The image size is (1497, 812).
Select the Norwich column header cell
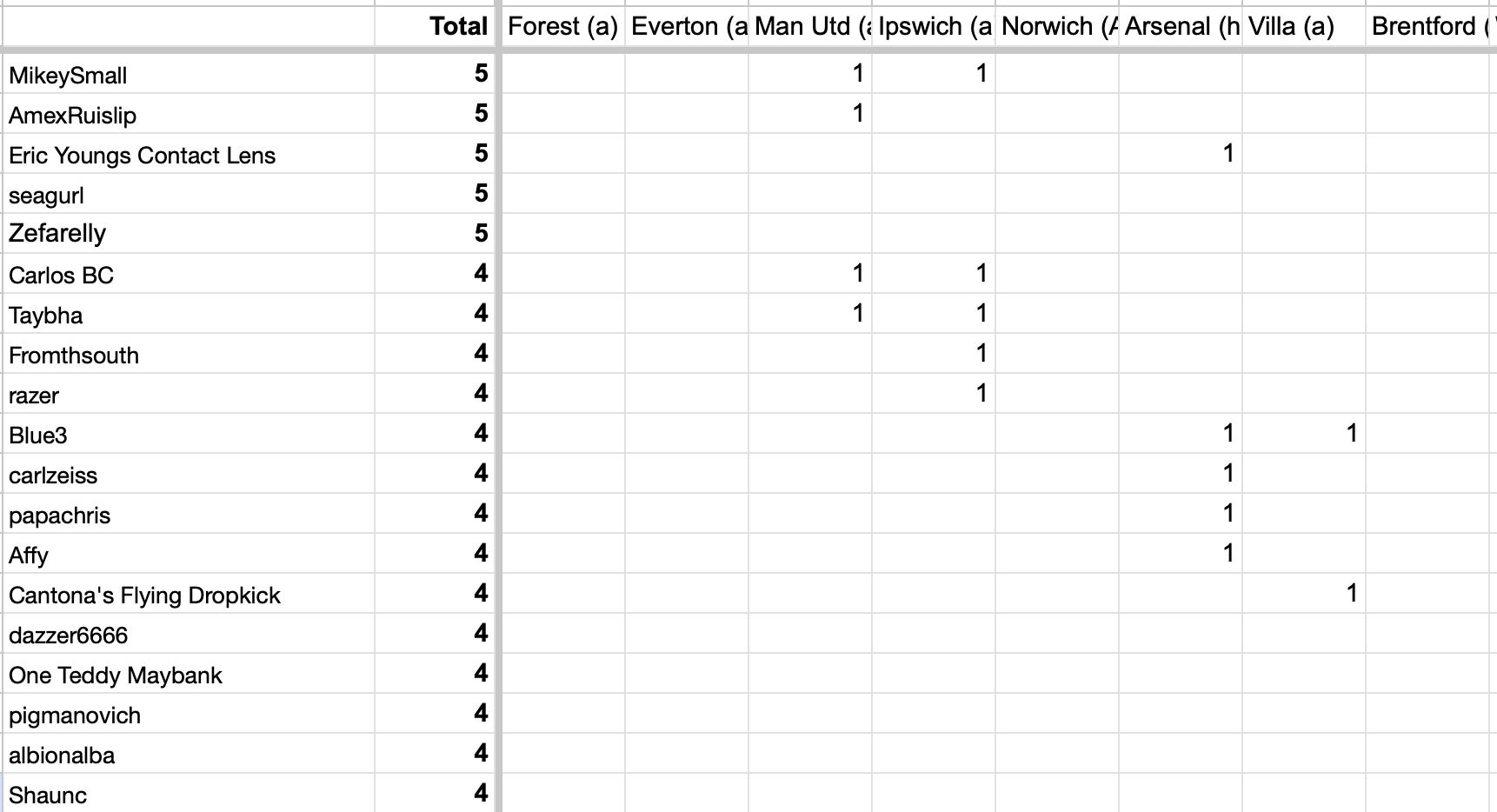pos(1057,26)
